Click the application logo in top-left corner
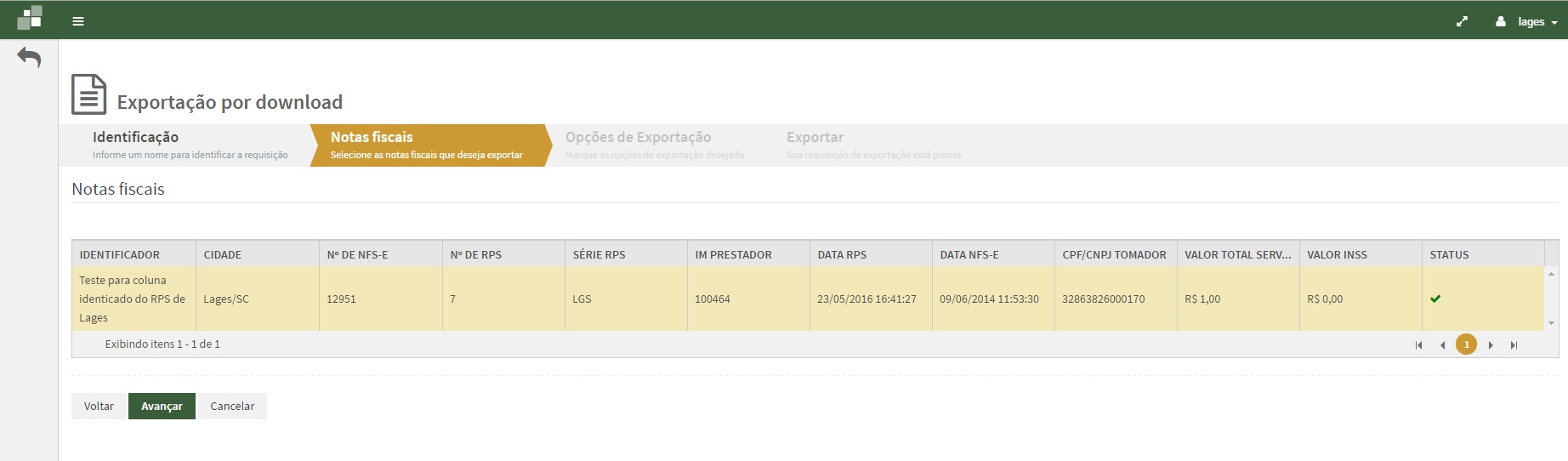 [30, 19]
